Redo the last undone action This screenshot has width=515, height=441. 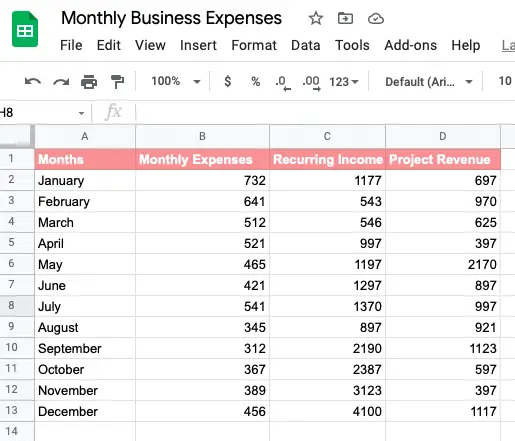pos(61,81)
